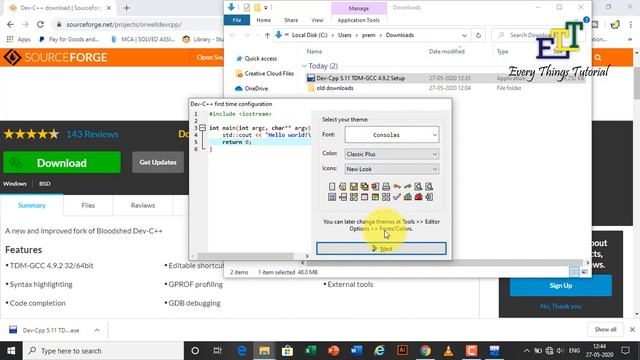Click the green Download button
This screenshot has width=640, height=360.
pos(62,162)
